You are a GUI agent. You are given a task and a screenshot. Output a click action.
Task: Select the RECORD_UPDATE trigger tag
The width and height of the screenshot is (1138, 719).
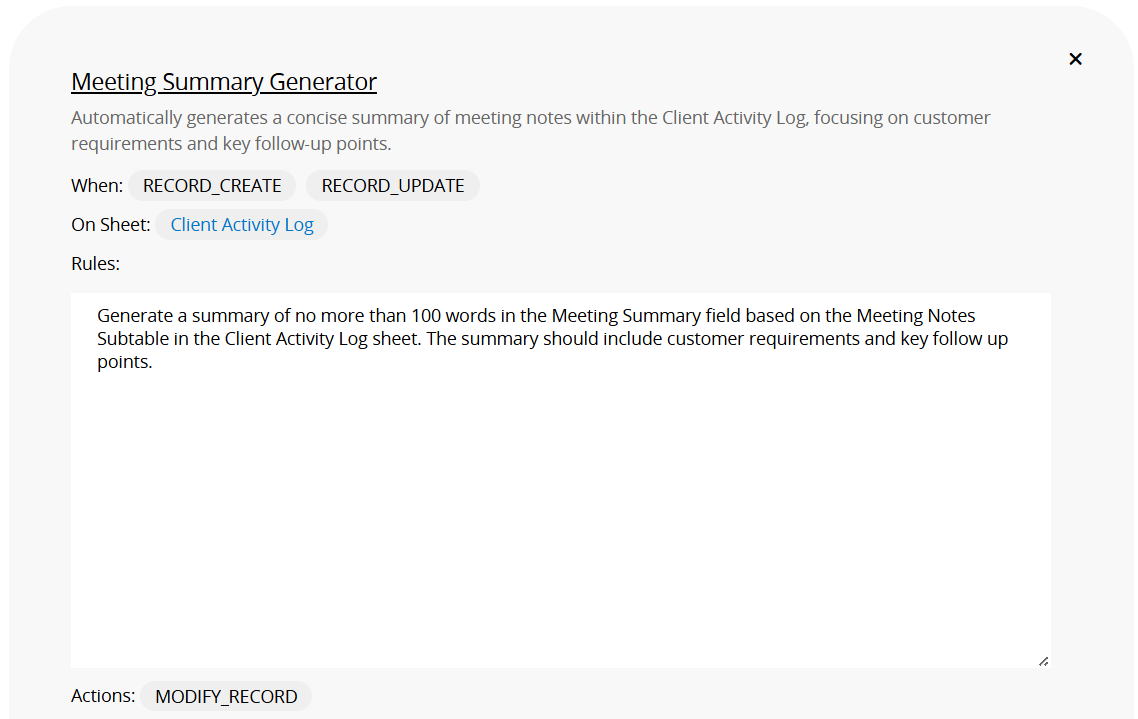click(x=393, y=186)
